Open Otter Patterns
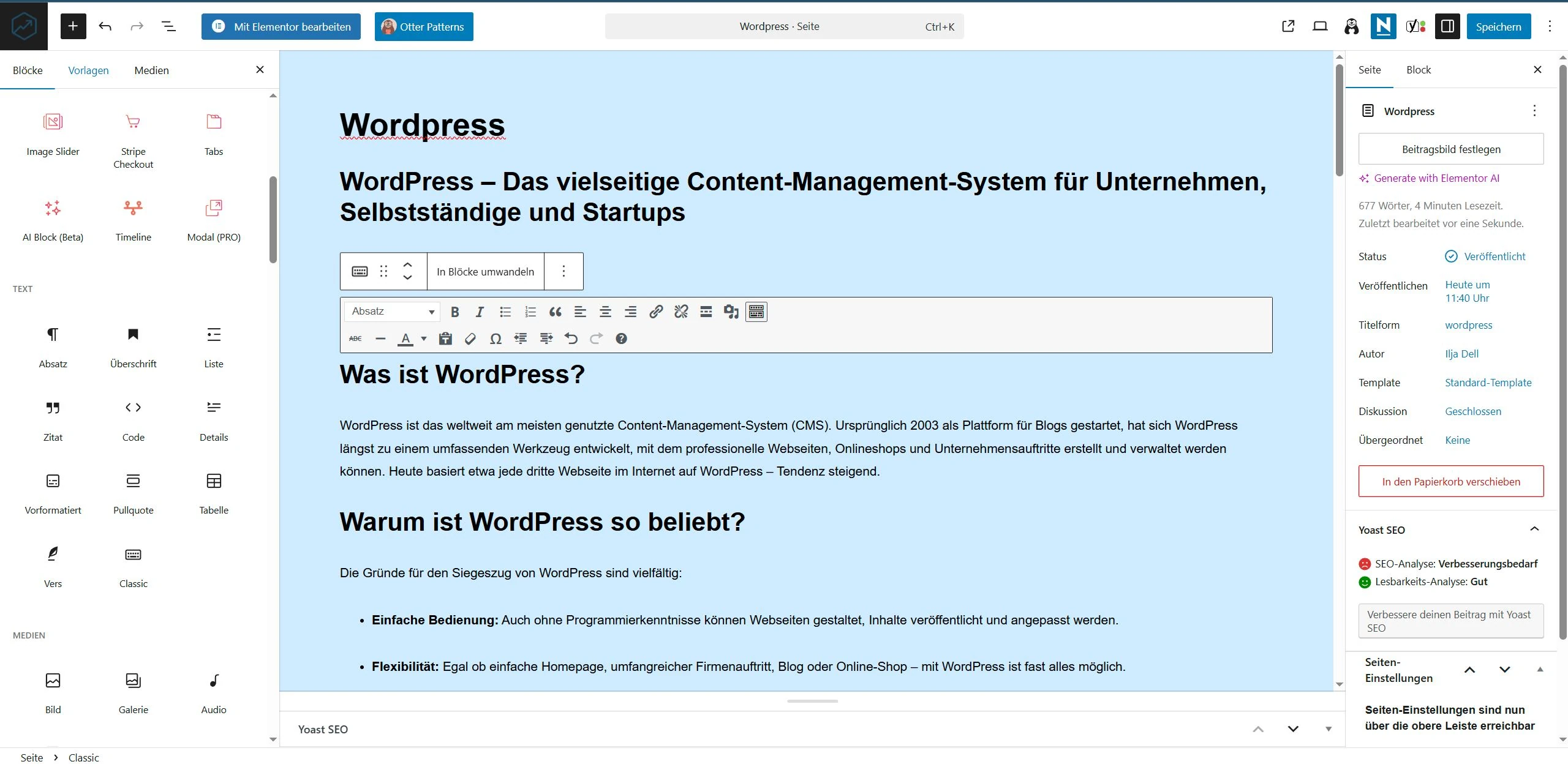The width and height of the screenshot is (1568, 767). coord(424,26)
